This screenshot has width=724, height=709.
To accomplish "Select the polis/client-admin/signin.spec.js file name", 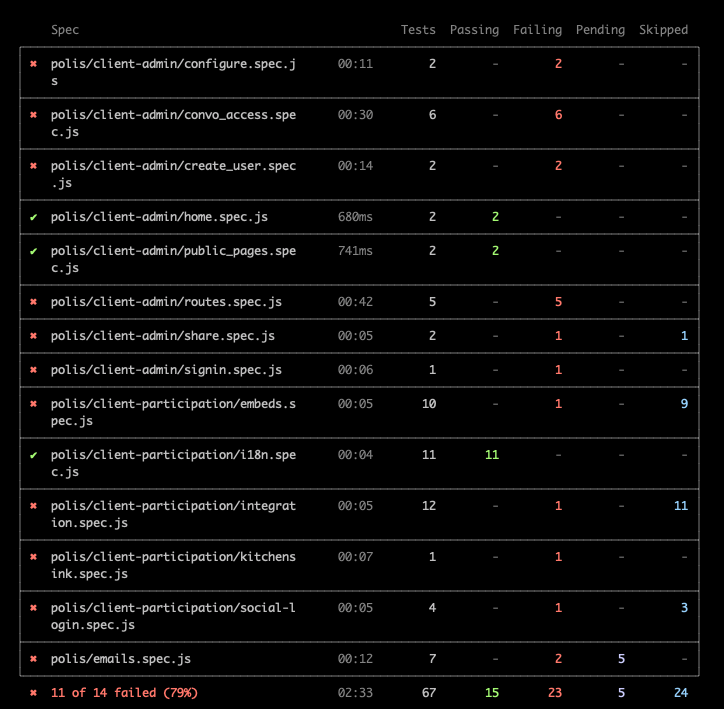I will [166, 370].
